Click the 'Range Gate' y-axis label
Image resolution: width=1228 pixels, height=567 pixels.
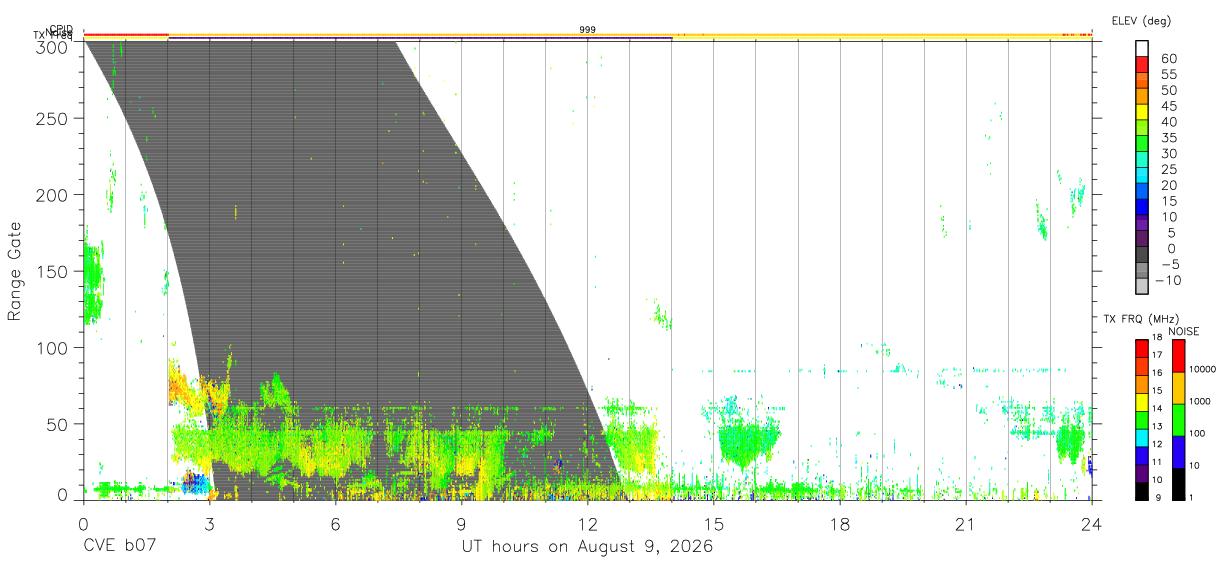15,272
